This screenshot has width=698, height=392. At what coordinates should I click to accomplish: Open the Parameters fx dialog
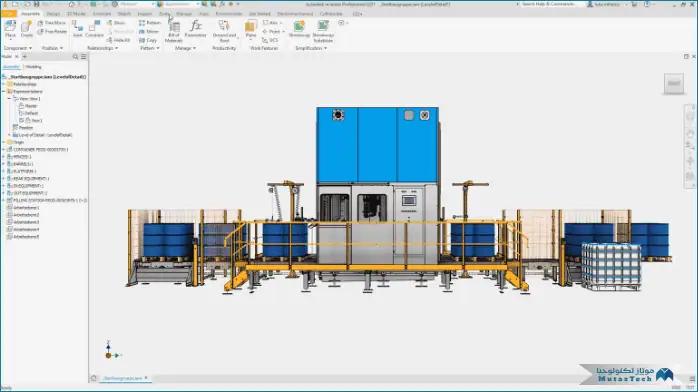(195, 29)
